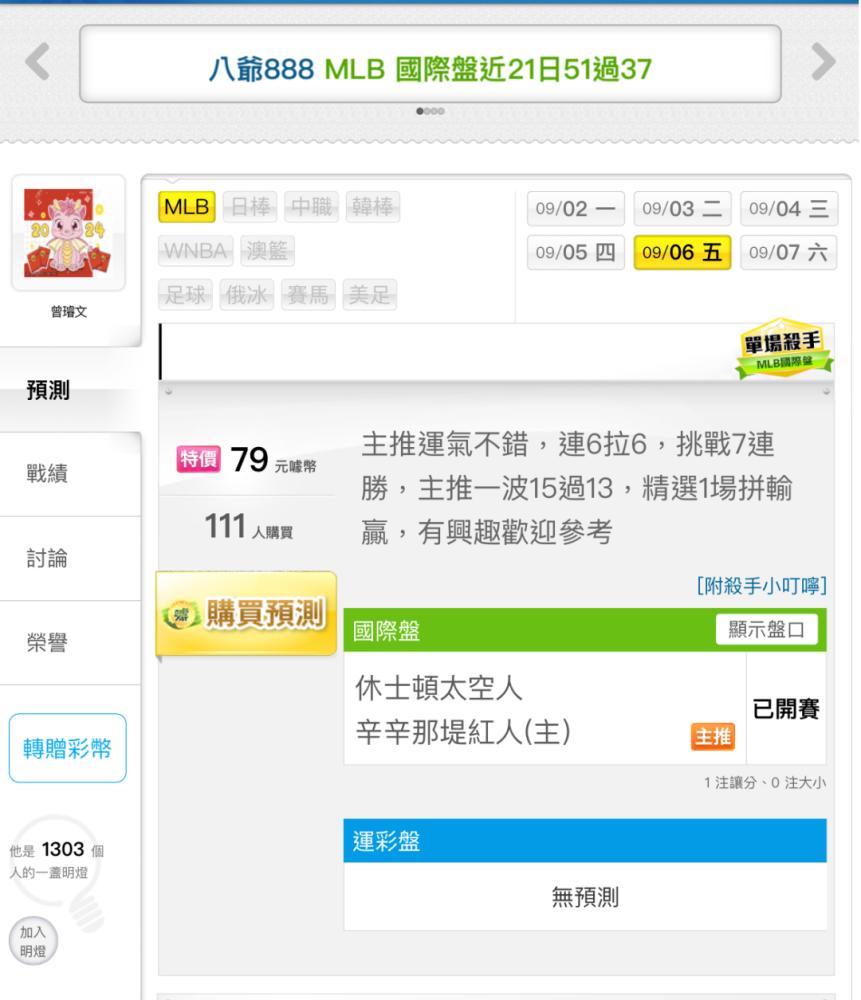Go to previous banner with left arrow
The width and height of the screenshot is (861, 1000).
pos(38,61)
